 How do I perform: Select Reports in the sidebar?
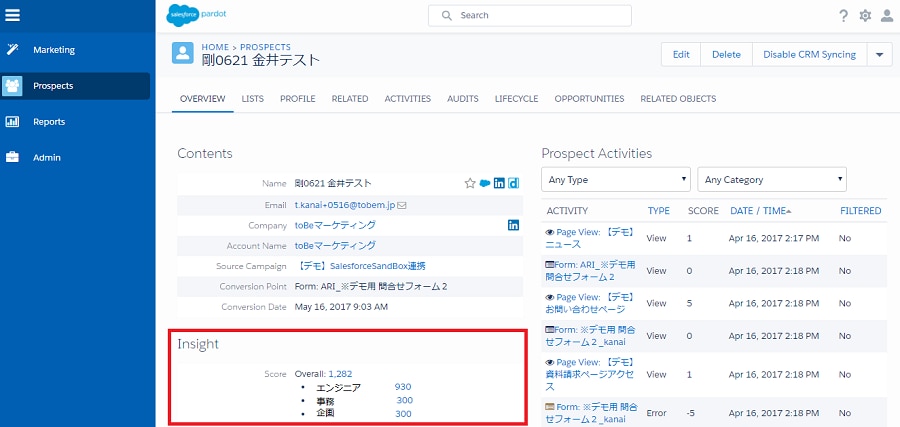click(x=49, y=122)
